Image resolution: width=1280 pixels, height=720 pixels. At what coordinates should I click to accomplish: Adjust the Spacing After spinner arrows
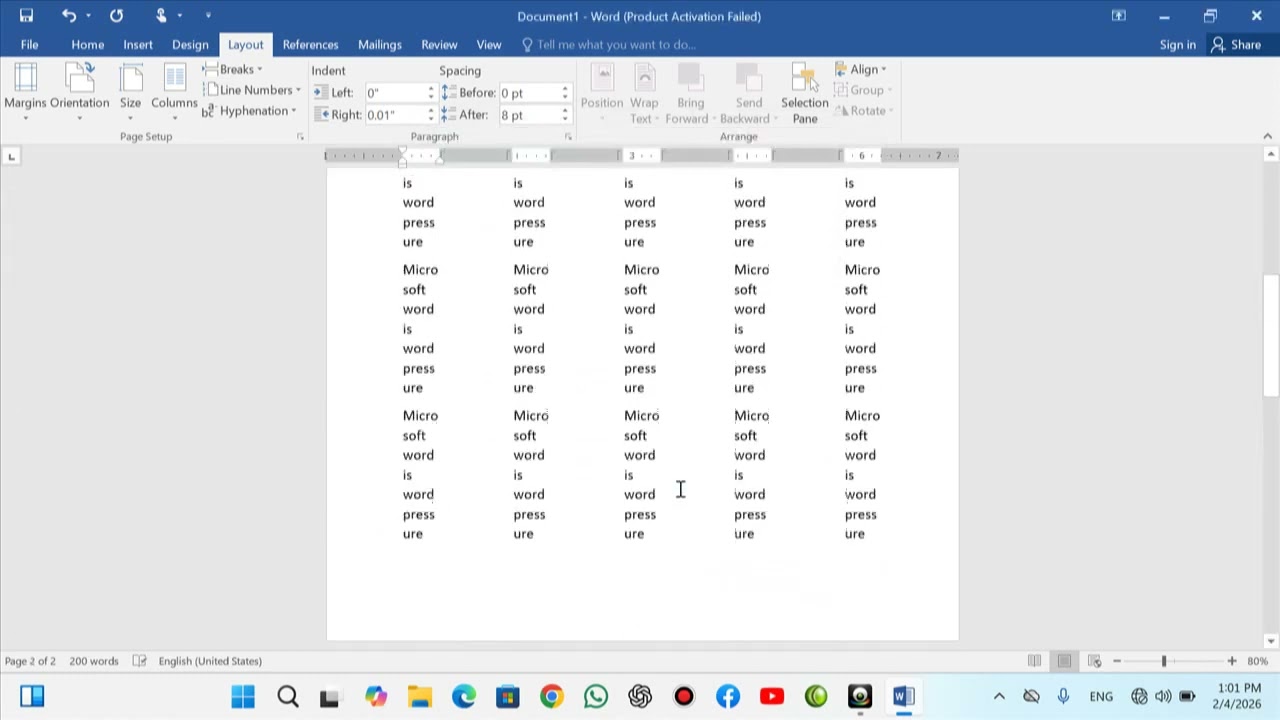pyautogui.click(x=565, y=115)
